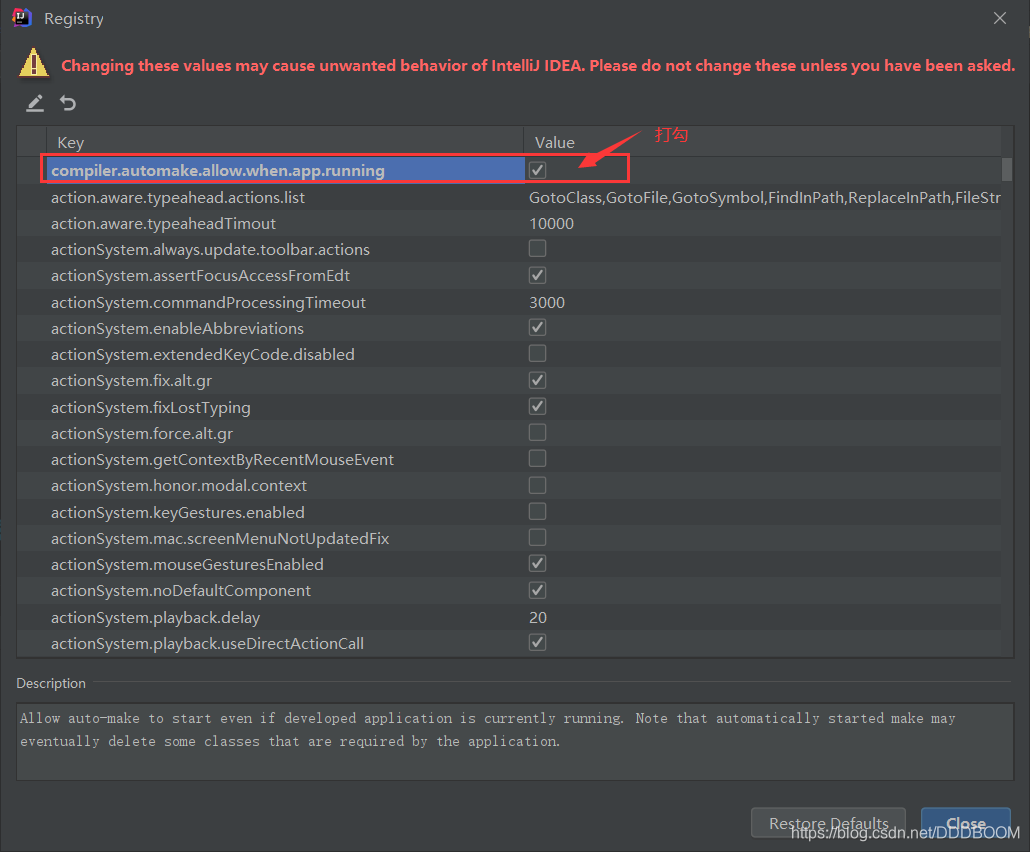1030x852 pixels.
Task: Click the Description text area
Action: [515, 741]
